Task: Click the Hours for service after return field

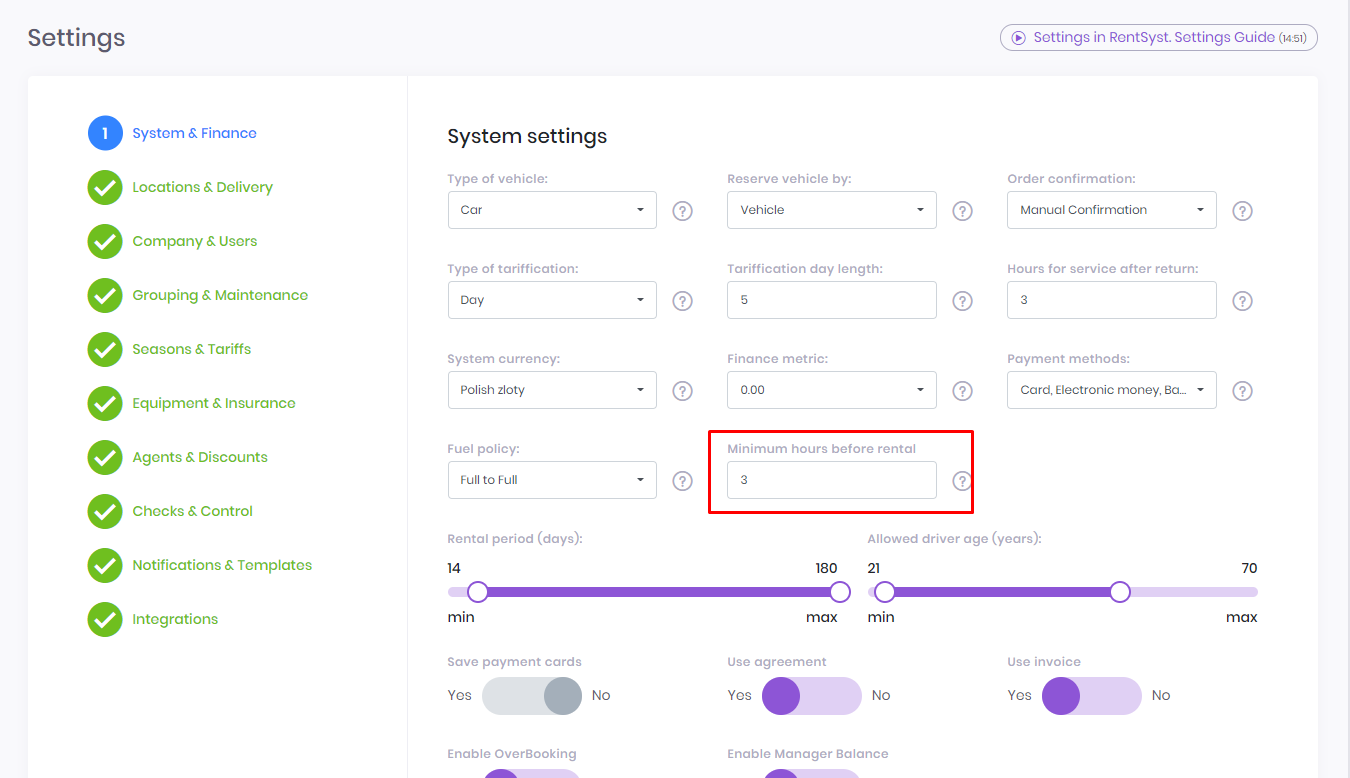Action: (1112, 300)
